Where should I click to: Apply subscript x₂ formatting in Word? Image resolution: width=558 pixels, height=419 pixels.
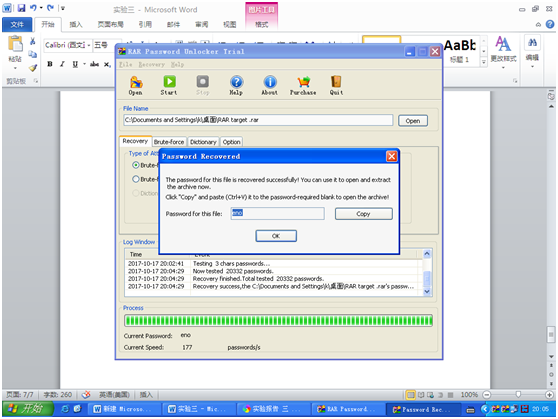pyautogui.click(x=107, y=64)
